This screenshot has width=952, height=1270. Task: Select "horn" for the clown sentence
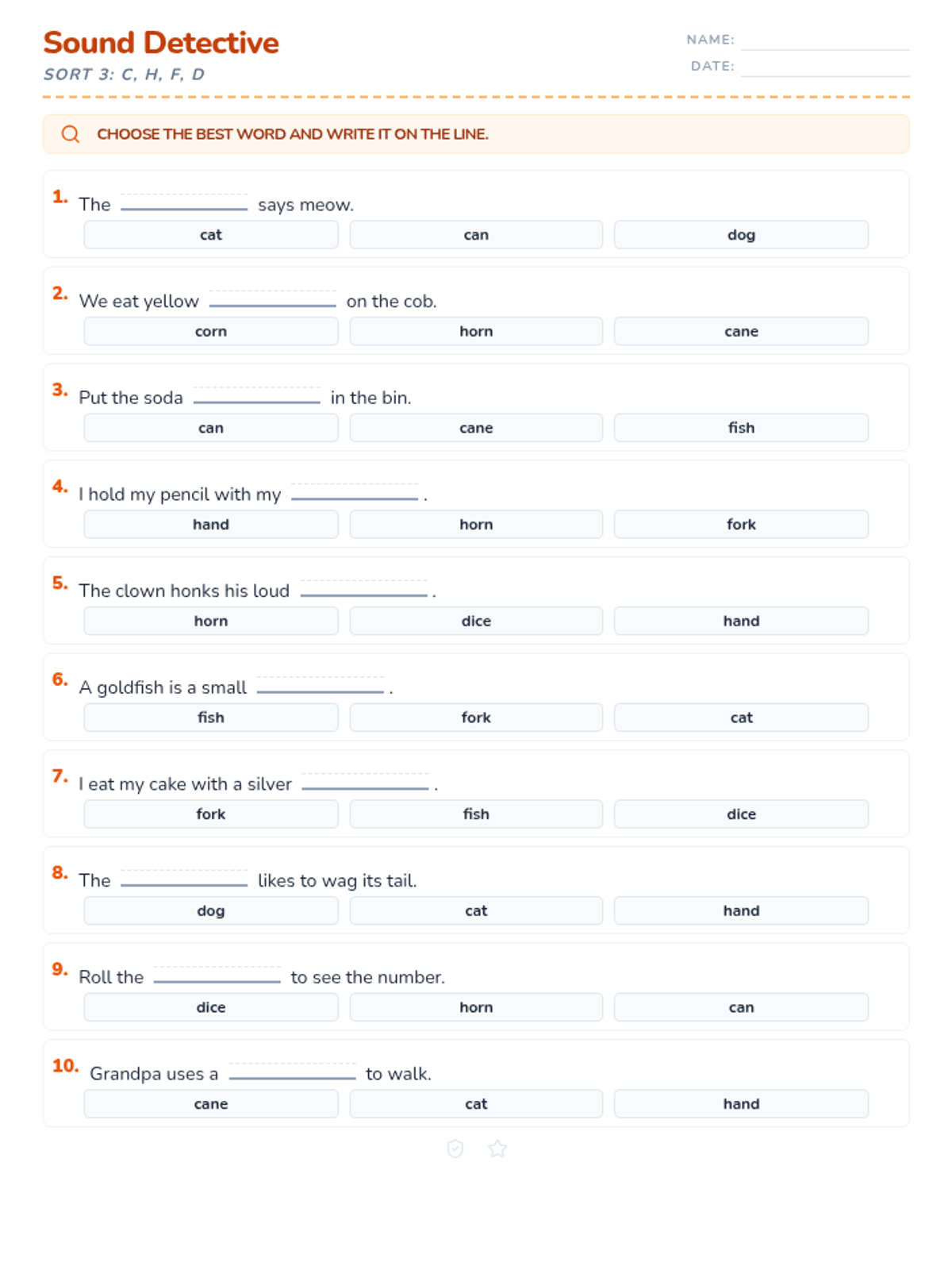tap(211, 622)
